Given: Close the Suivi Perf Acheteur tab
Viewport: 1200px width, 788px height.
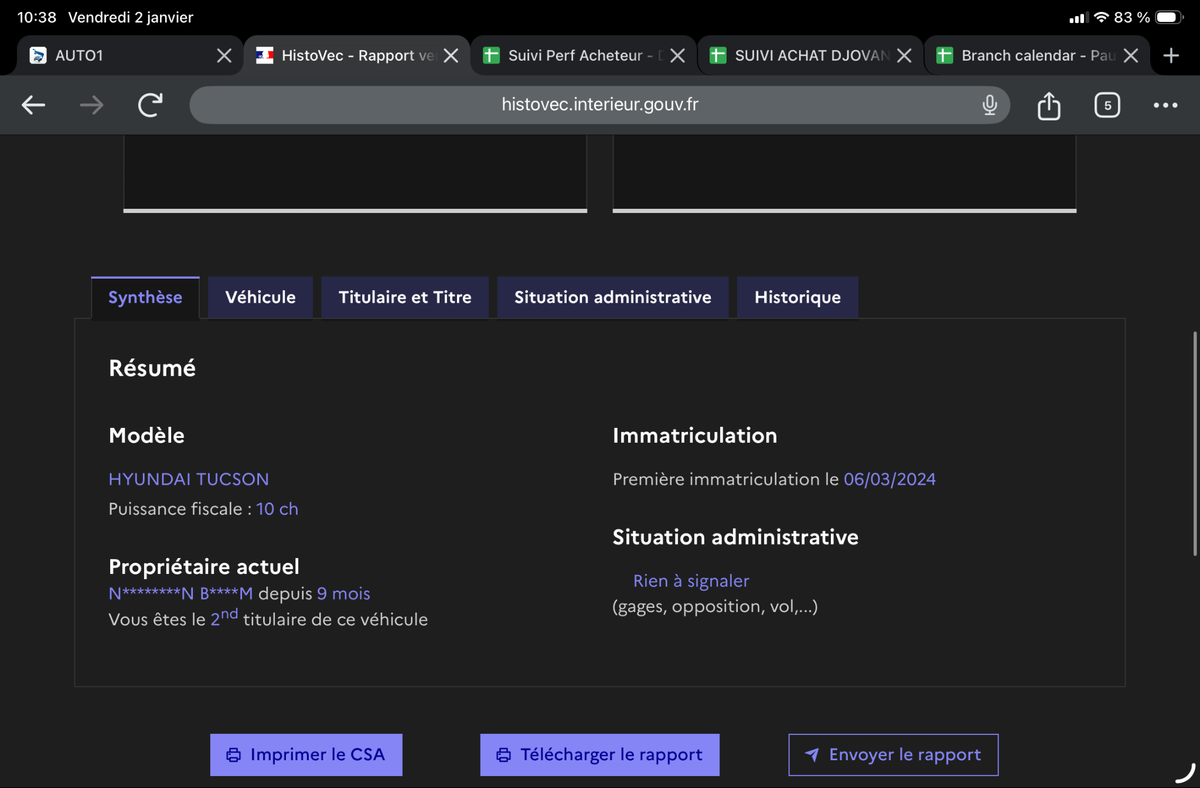Looking at the screenshot, I should tap(677, 56).
